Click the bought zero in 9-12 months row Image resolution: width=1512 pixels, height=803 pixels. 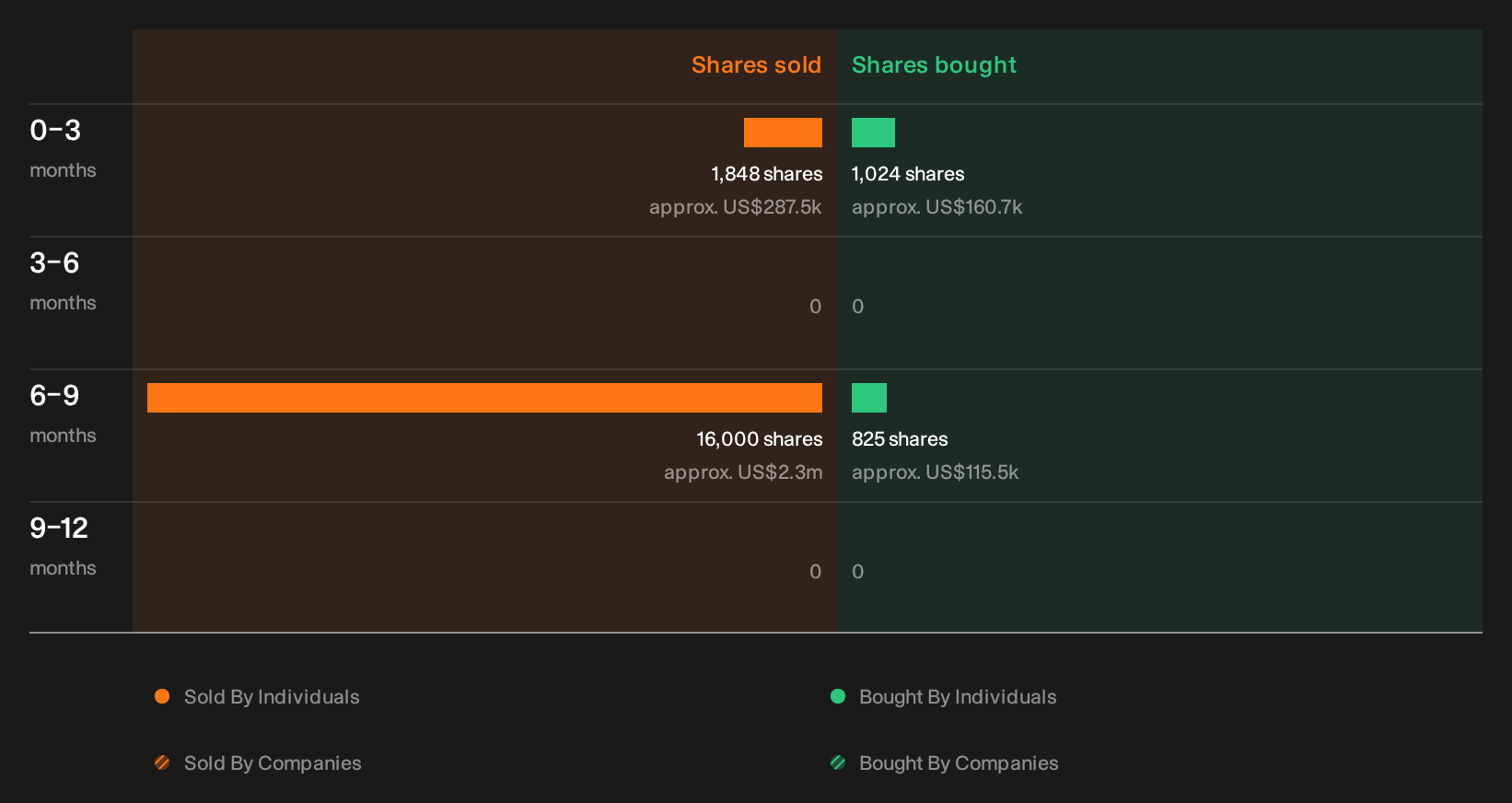click(858, 572)
